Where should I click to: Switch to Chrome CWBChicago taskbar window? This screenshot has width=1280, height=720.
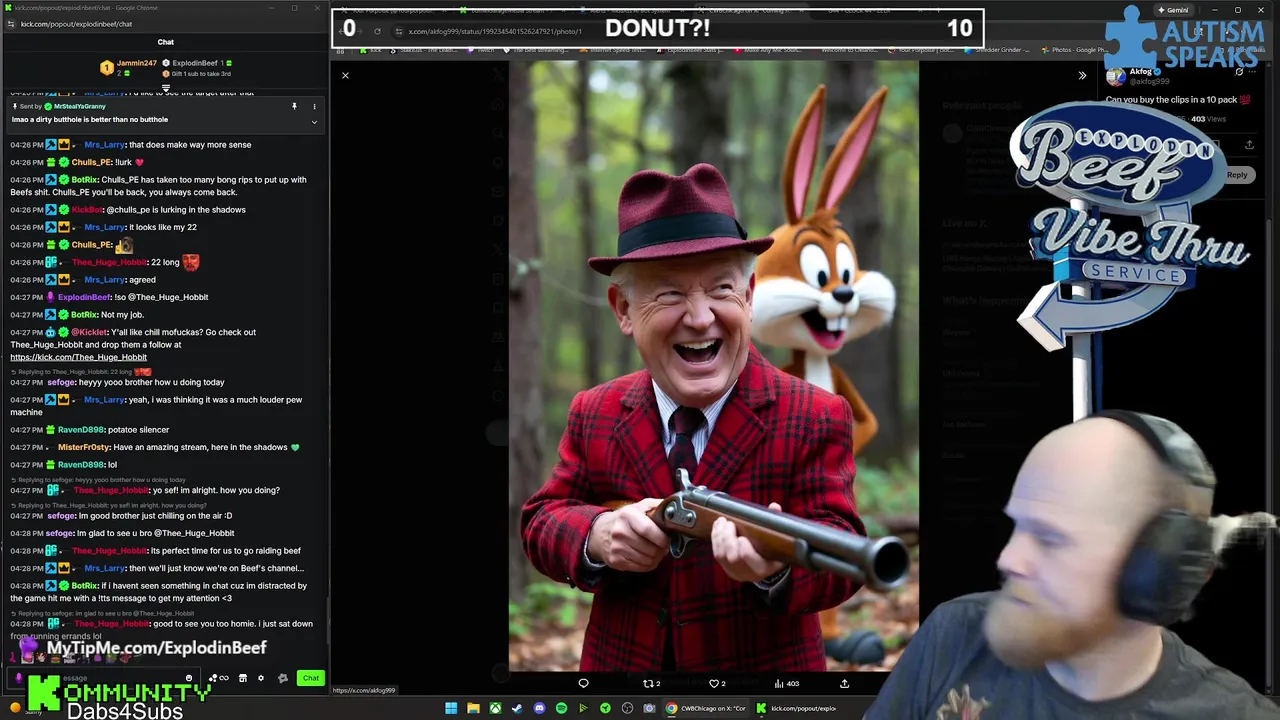[707, 708]
